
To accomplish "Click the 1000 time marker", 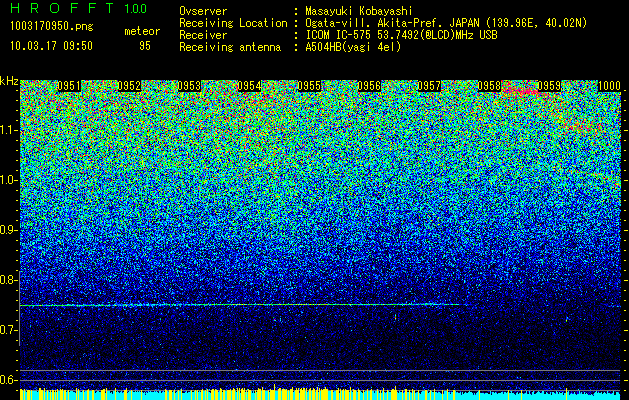I will click(x=609, y=86).
